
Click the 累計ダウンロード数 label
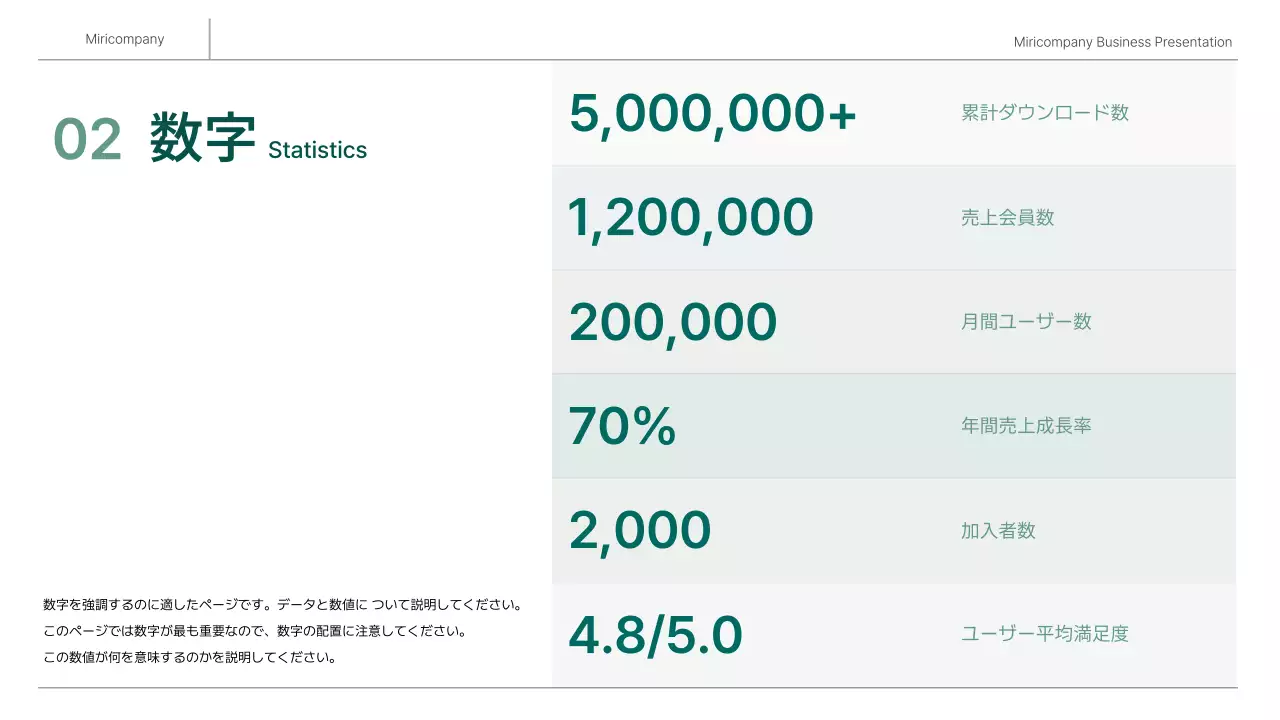point(1045,113)
